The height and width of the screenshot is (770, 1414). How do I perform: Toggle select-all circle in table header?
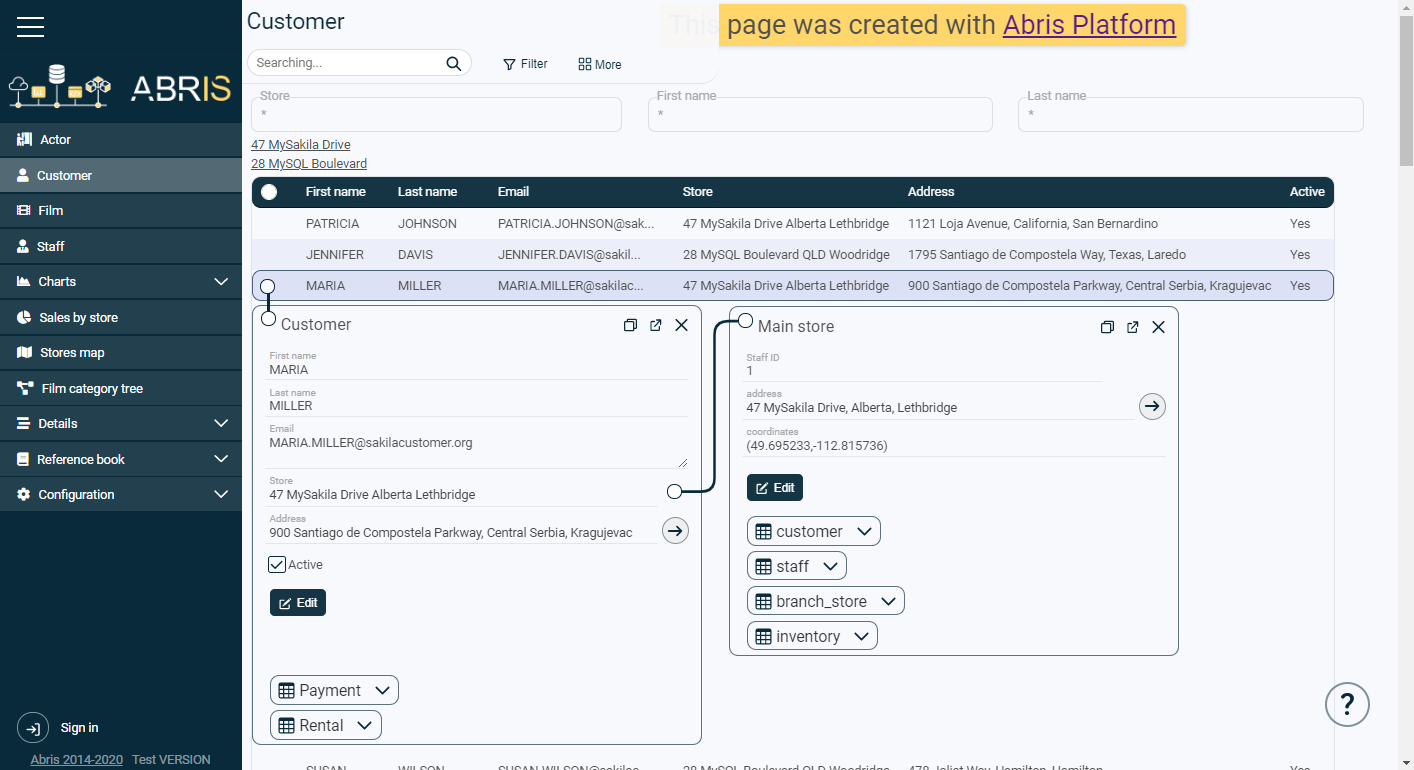click(x=269, y=192)
